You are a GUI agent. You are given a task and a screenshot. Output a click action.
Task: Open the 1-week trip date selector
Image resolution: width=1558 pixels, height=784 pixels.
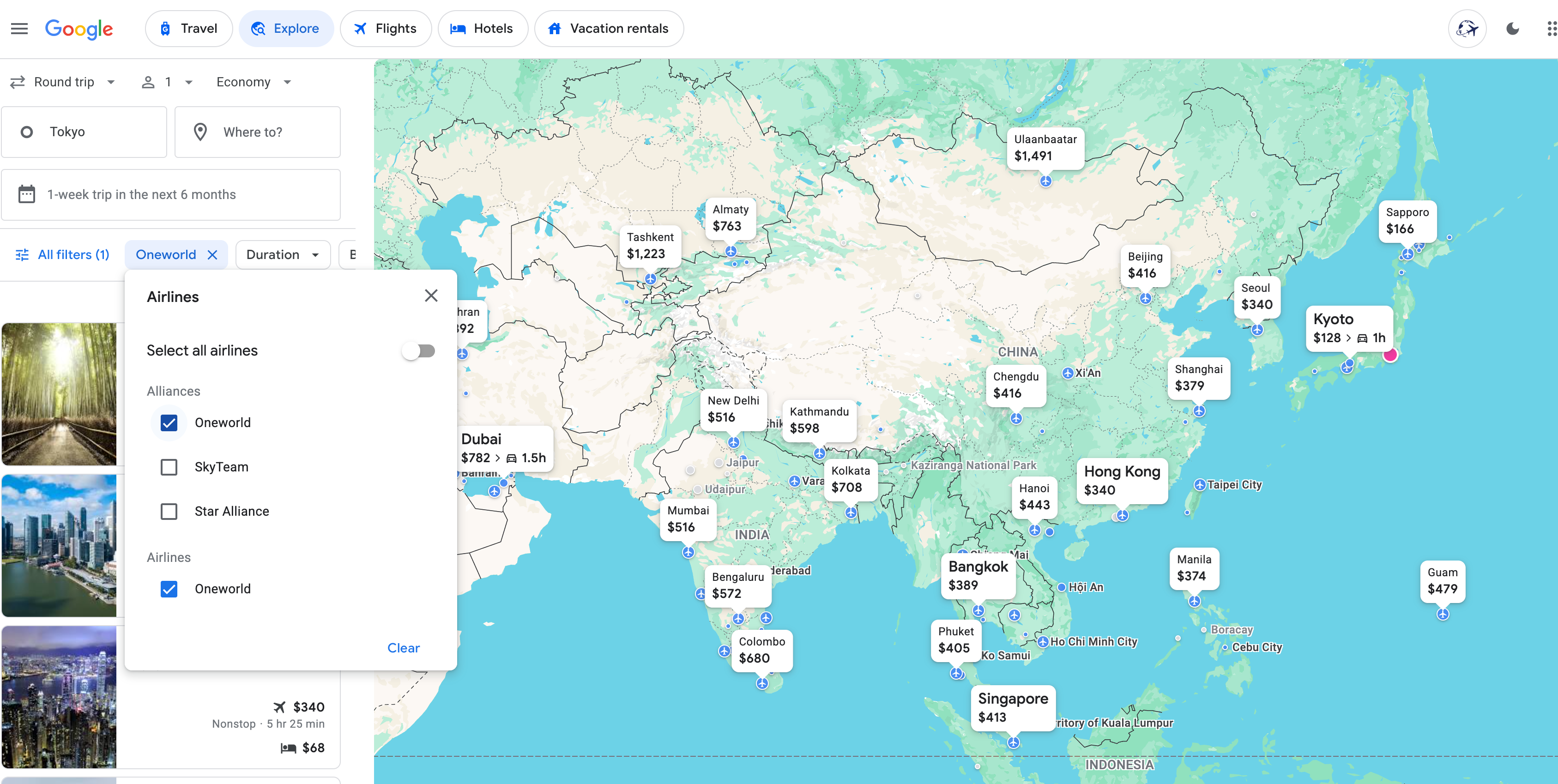tap(170, 194)
